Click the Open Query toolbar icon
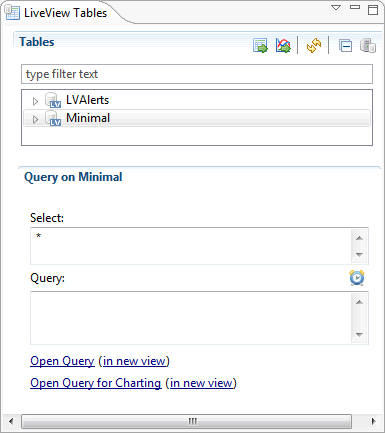The image size is (385, 433). pyautogui.click(x=260, y=45)
